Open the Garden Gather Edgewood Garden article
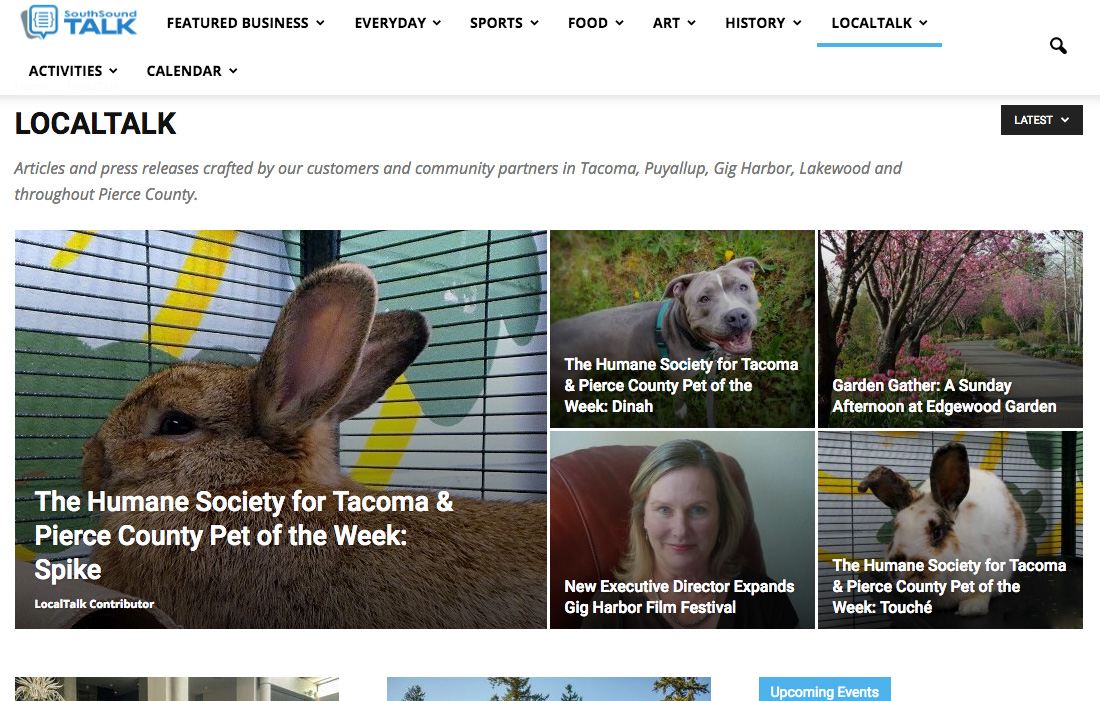1100x701 pixels. click(x=944, y=396)
